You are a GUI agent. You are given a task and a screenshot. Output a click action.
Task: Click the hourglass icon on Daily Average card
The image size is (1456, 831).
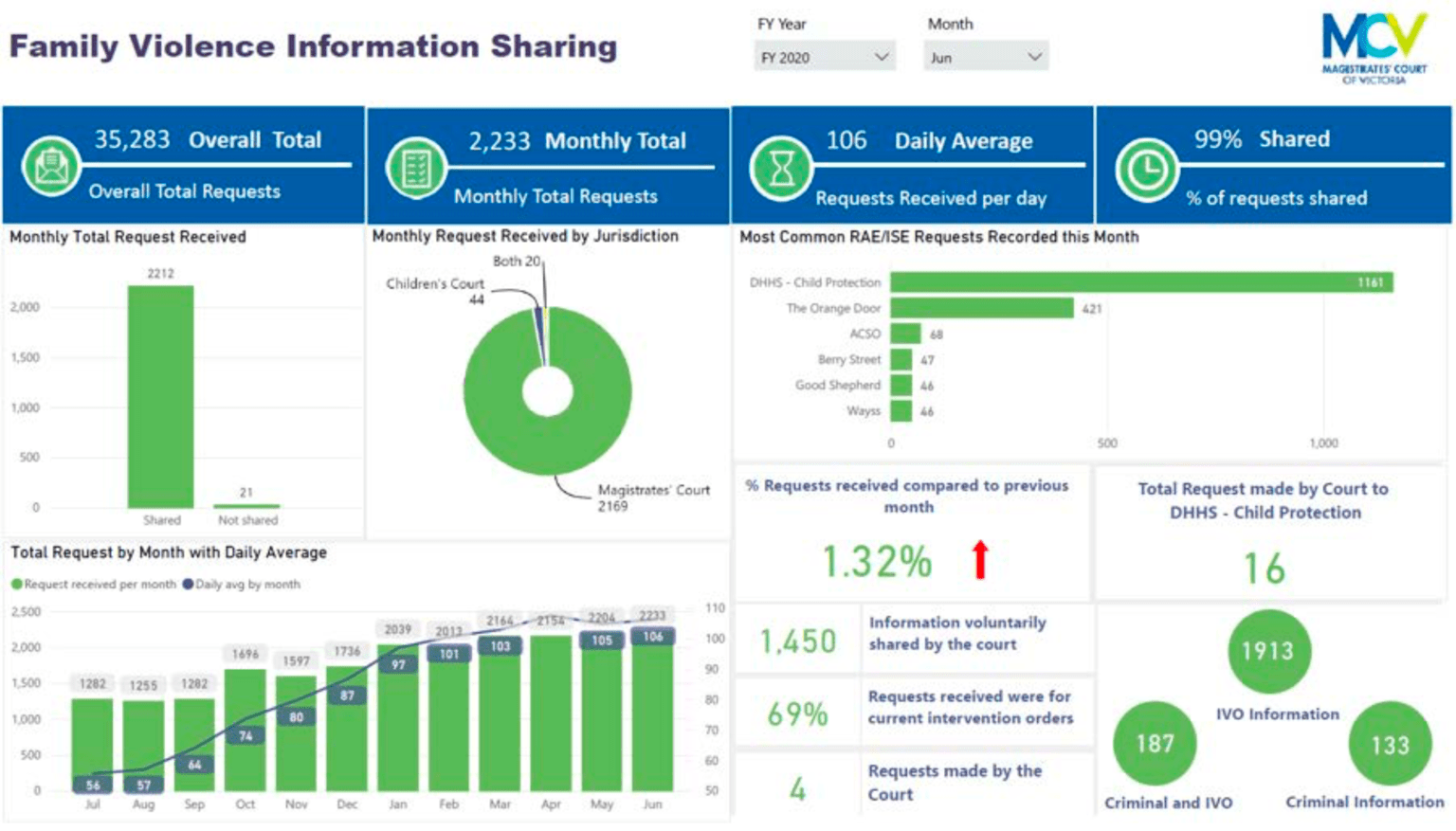pyautogui.click(x=779, y=169)
